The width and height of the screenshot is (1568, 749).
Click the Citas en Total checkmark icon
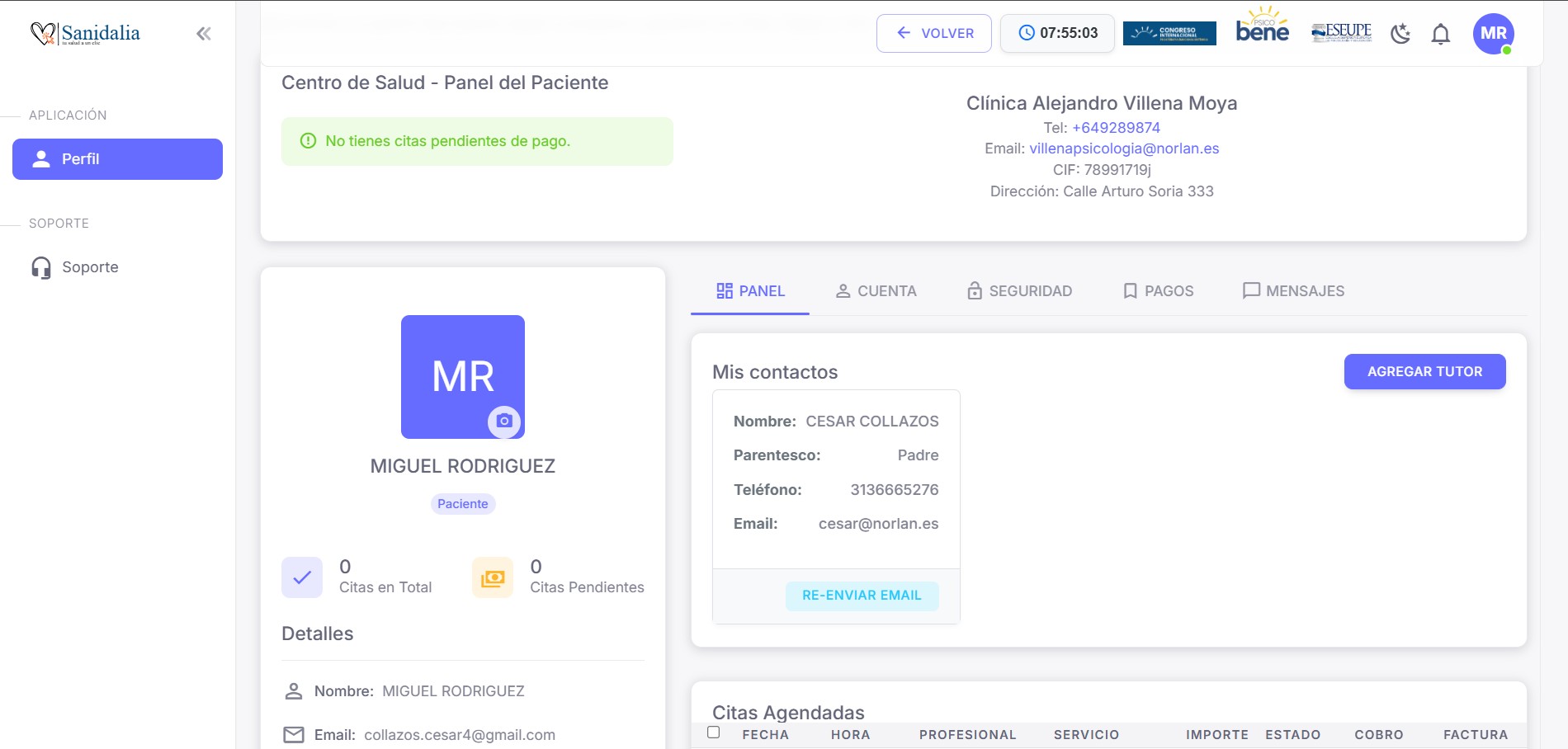[x=302, y=577]
